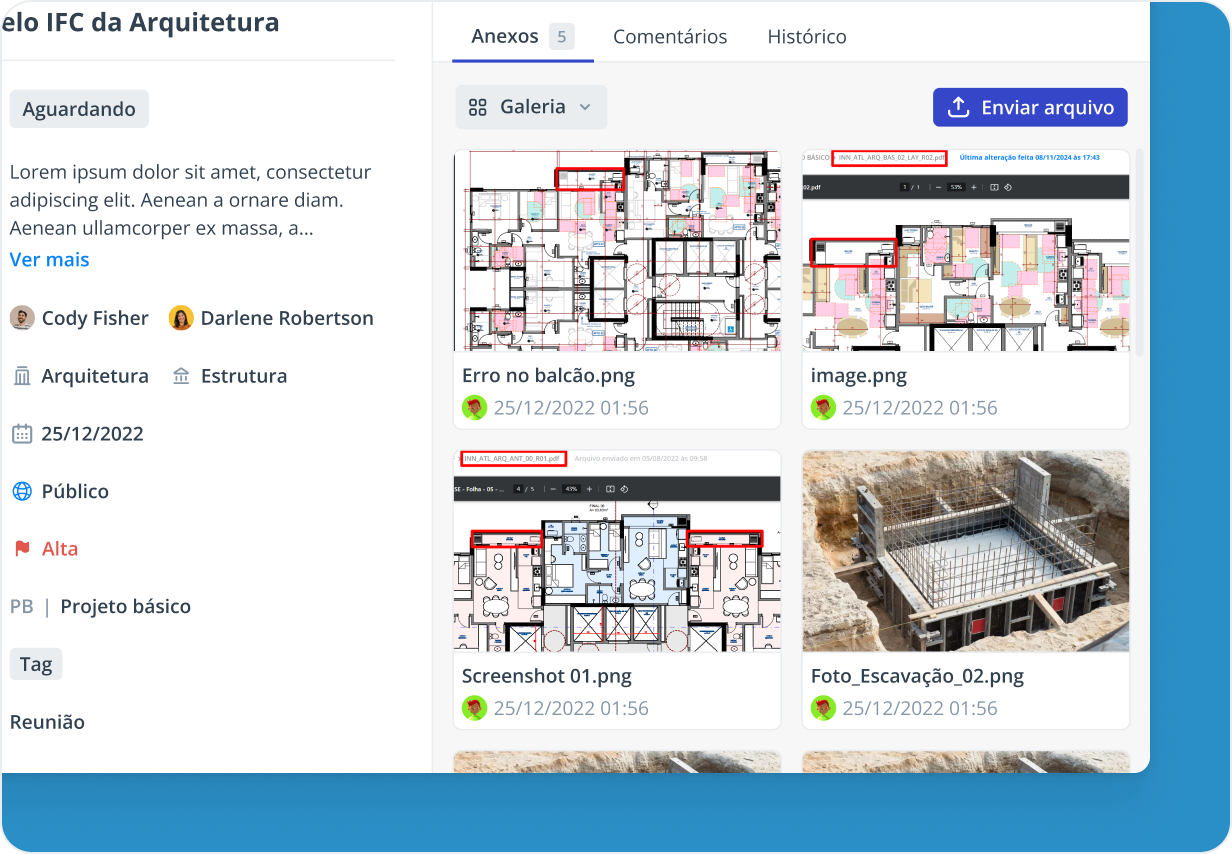Open the Histórico tab
Image resolution: width=1232 pixels, height=854 pixels.
coord(807,37)
